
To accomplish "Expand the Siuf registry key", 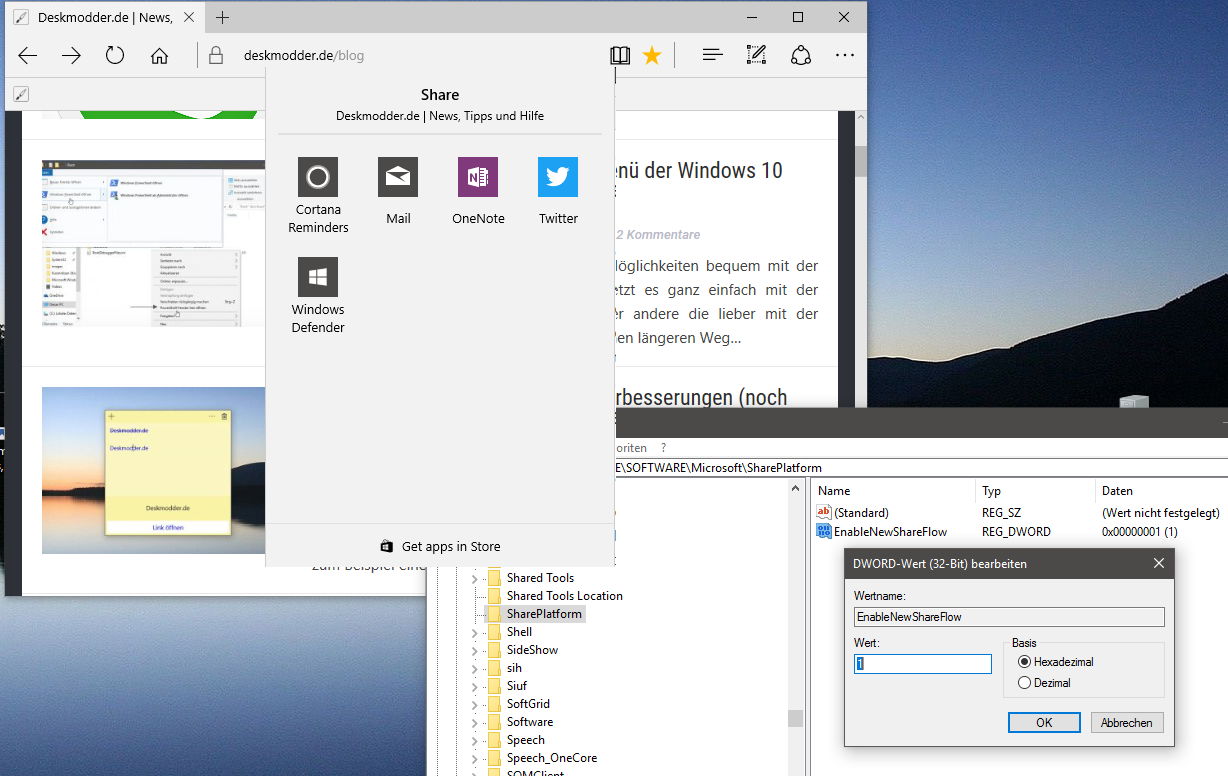I will point(474,686).
